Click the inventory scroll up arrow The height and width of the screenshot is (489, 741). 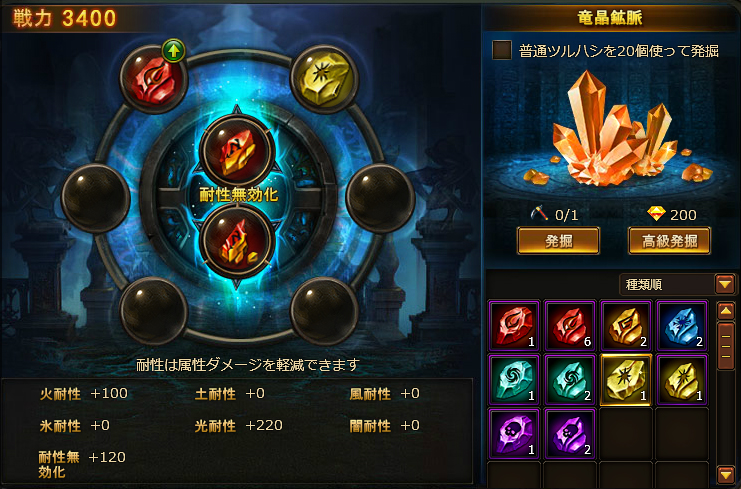click(x=725, y=311)
